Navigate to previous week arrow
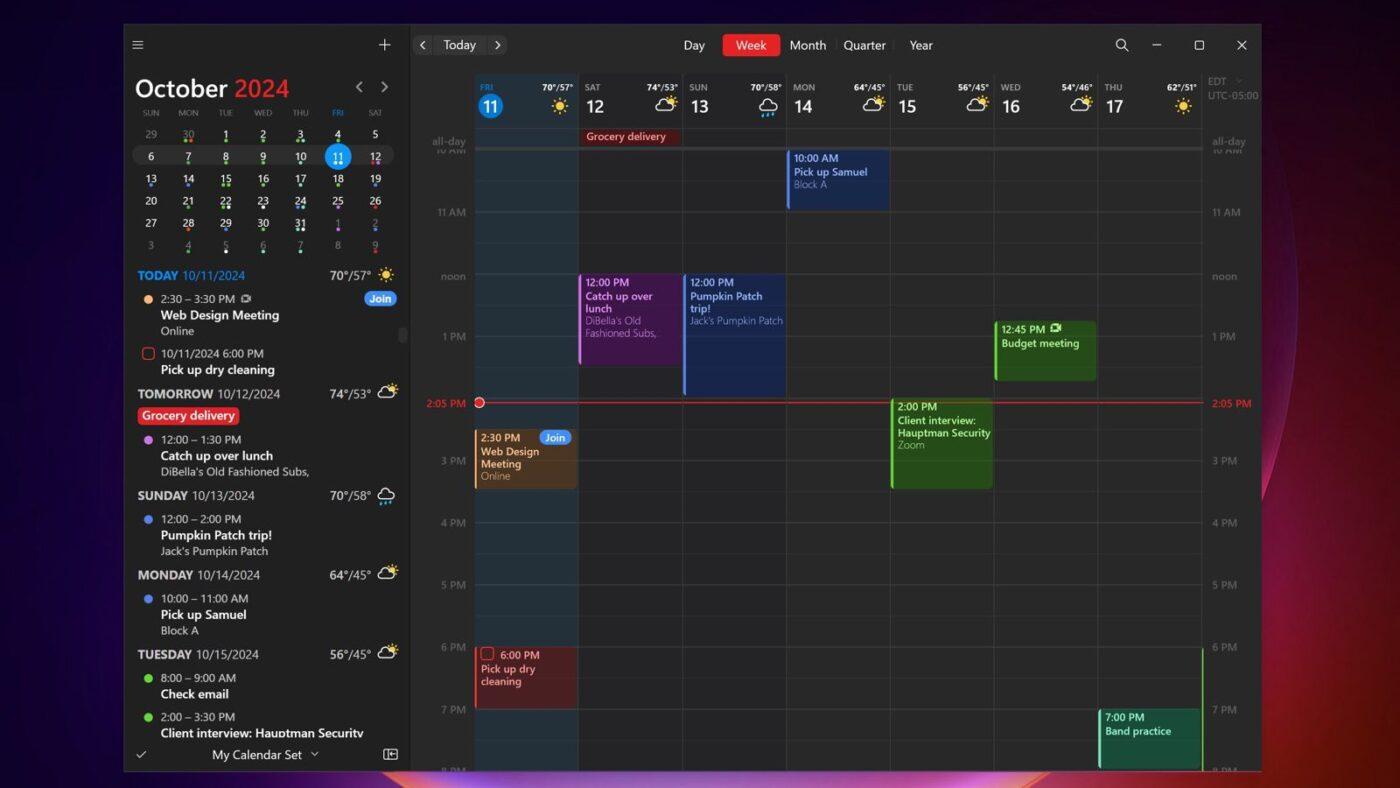This screenshot has width=1400, height=788. pyautogui.click(x=423, y=45)
